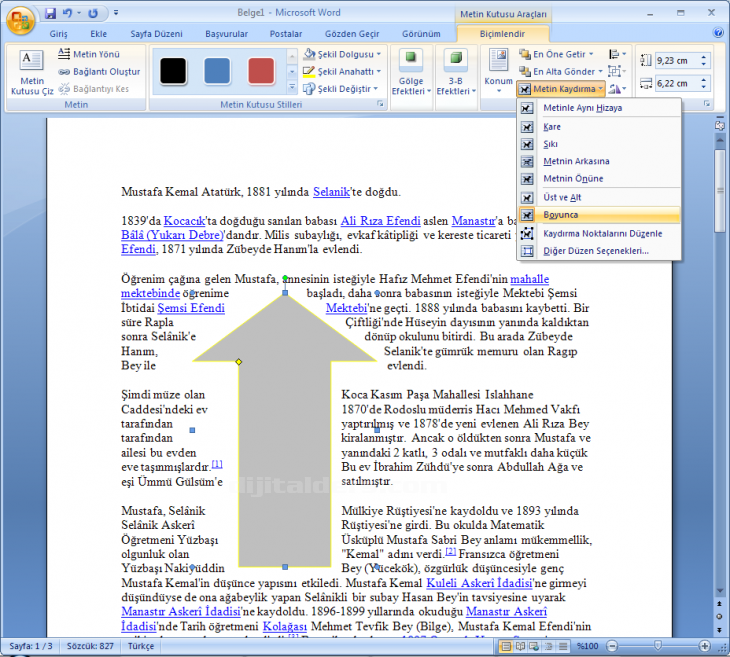
Task: Click the zoom in plus button
Action: click(x=704, y=646)
